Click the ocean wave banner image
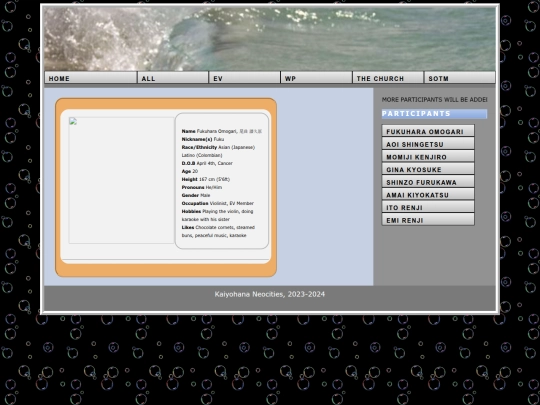The width and height of the screenshot is (540, 405). click(x=270, y=39)
